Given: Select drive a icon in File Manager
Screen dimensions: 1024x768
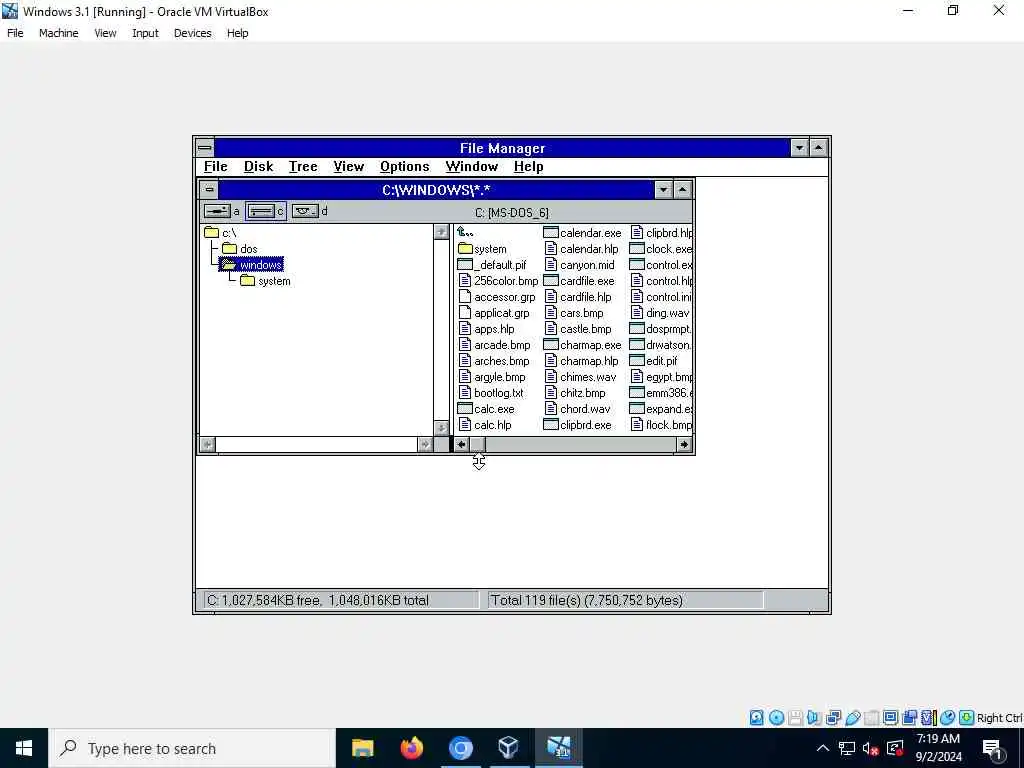Looking at the screenshot, I should point(217,211).
